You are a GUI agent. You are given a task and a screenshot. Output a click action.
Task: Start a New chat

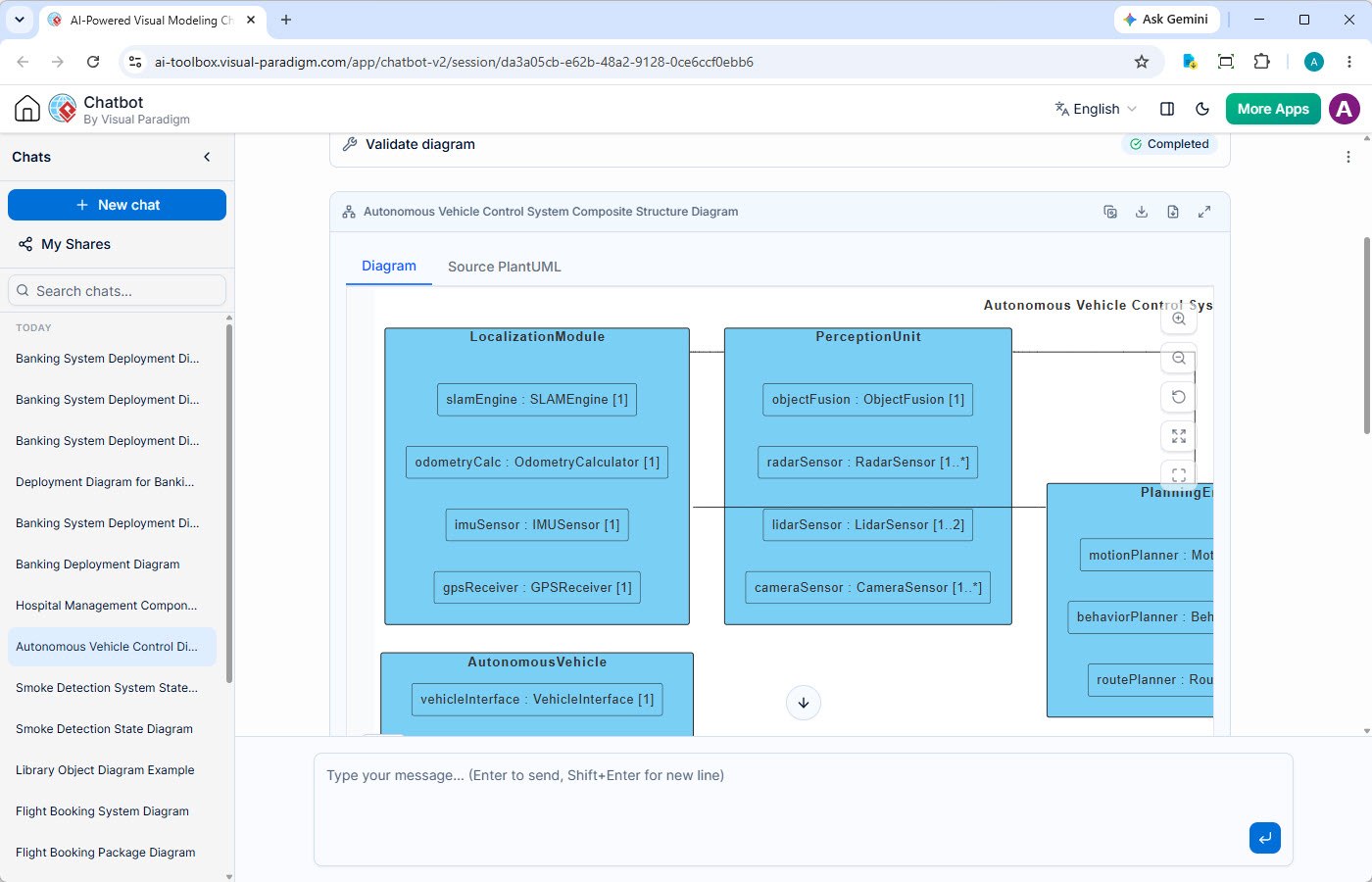coord(117,205)
